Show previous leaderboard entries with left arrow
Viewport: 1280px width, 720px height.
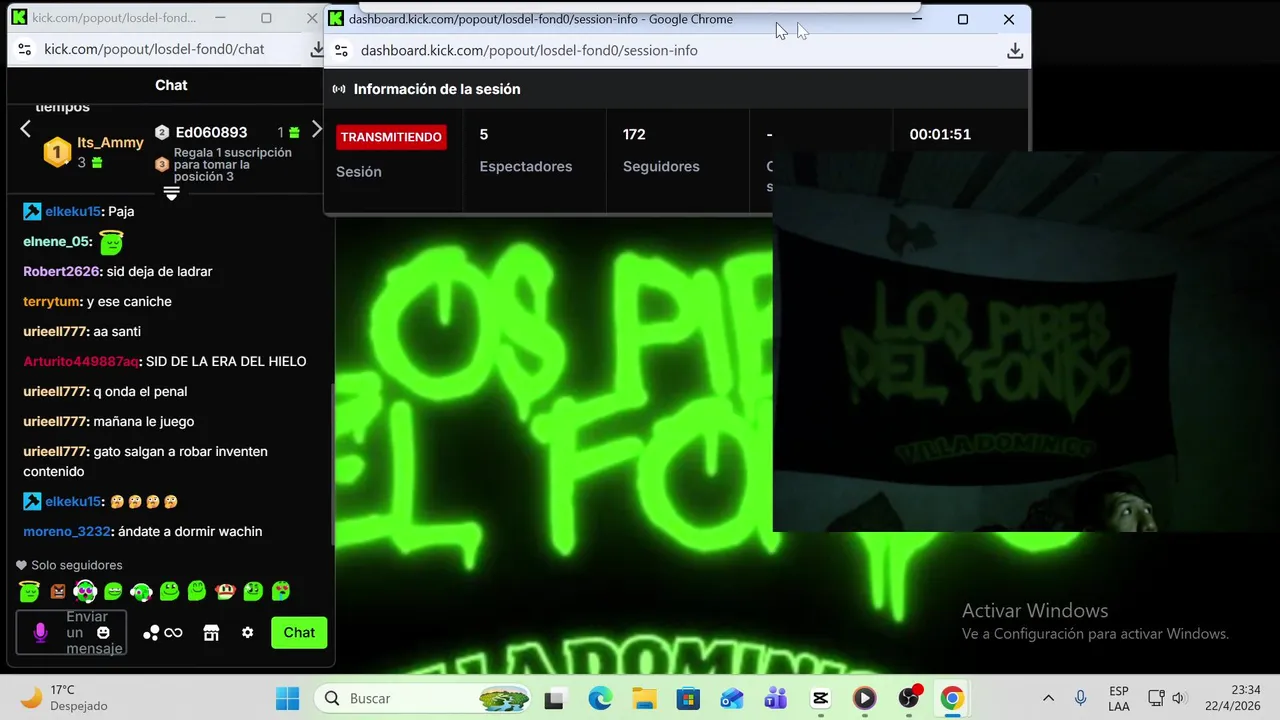(x=26, y=129)
